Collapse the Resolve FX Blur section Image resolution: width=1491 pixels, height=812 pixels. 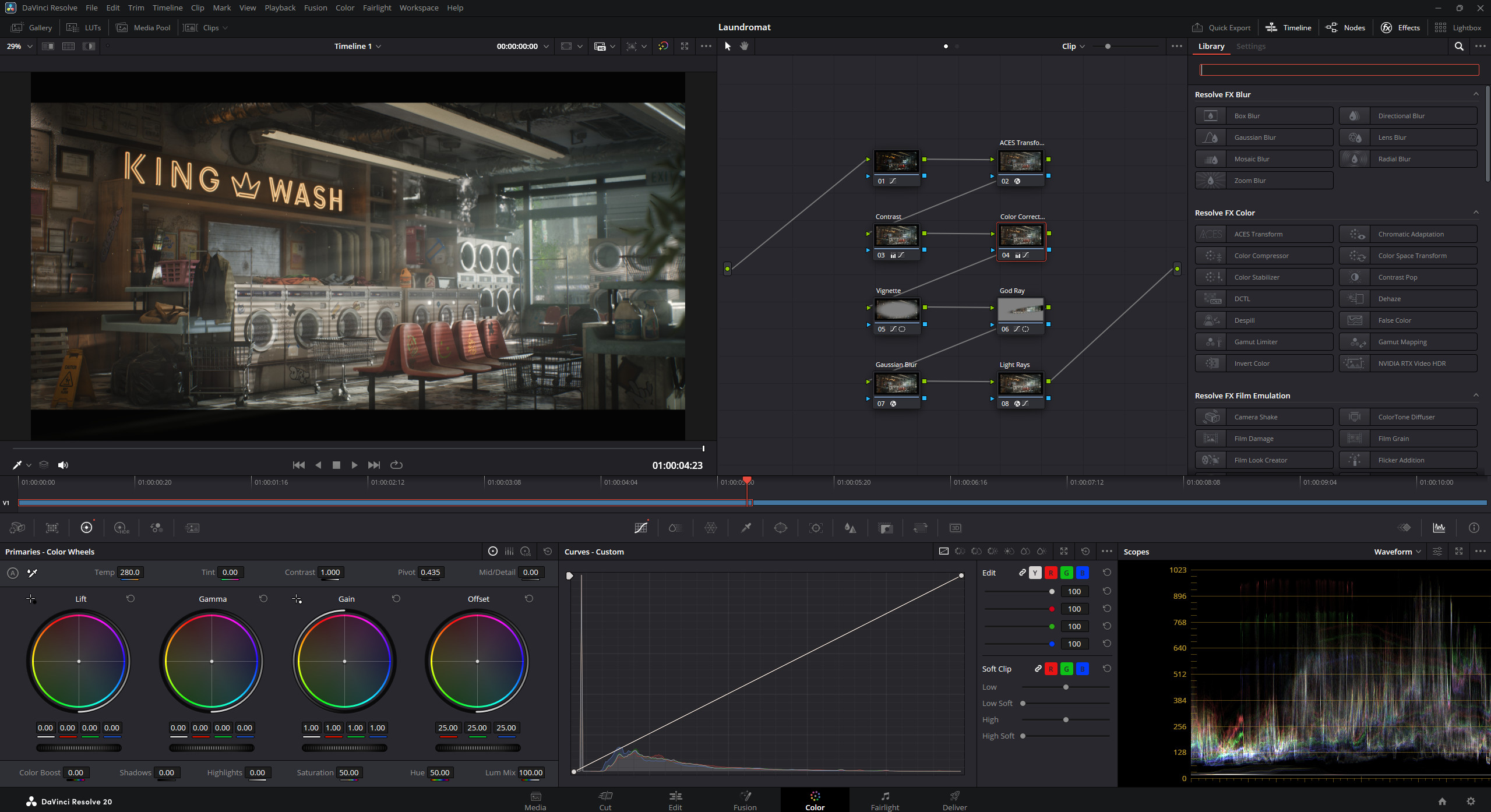pyautogui.click(x=1476, y=94)
